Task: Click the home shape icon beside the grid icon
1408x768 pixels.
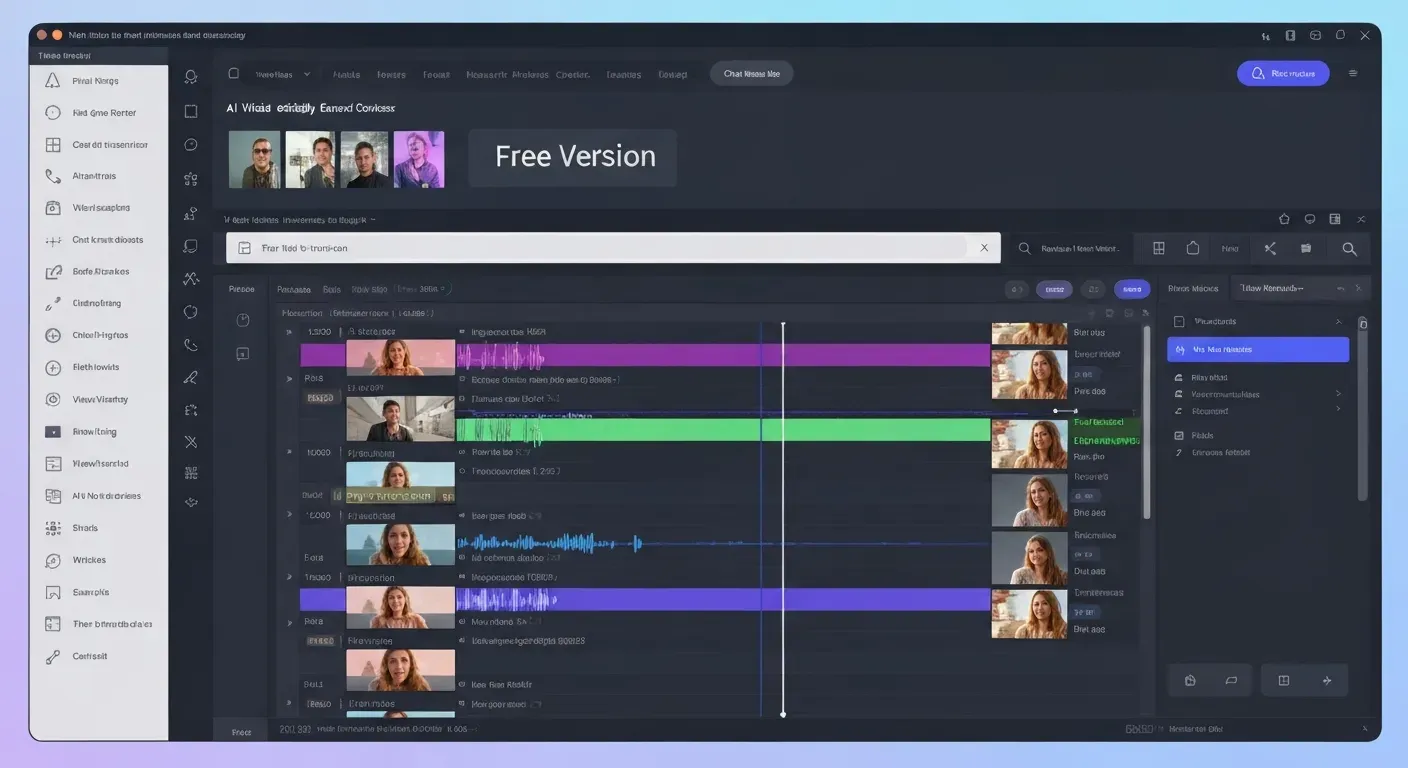Action: point(1193,248)
